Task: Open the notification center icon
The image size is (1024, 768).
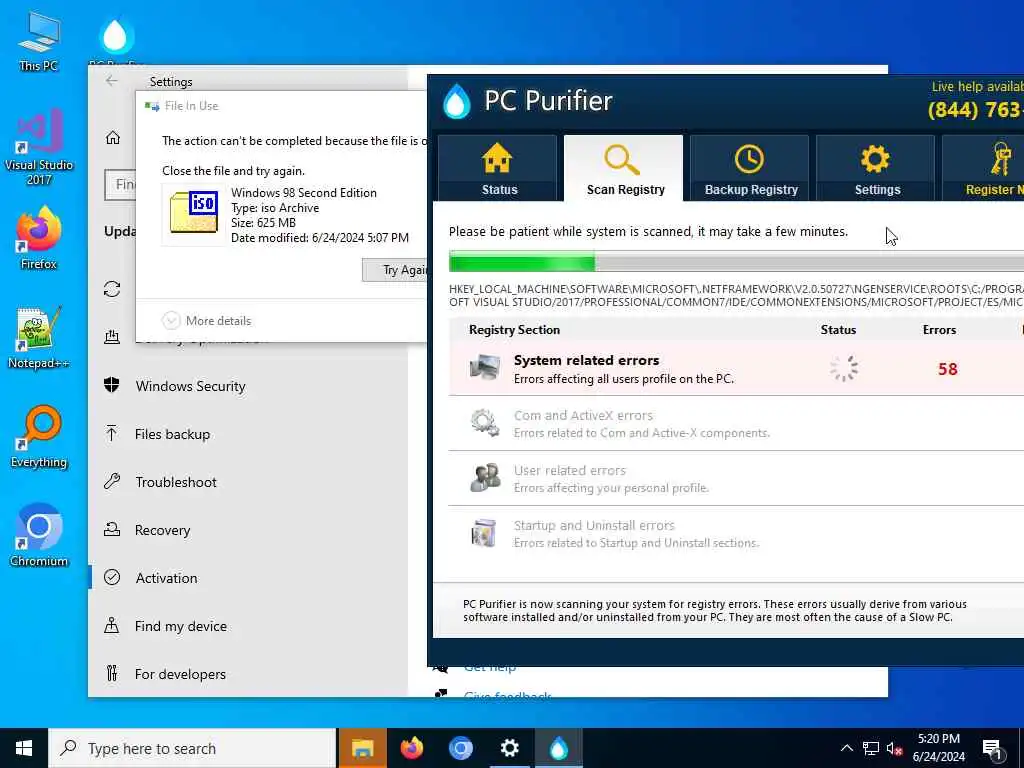Action: coord(992,749)
